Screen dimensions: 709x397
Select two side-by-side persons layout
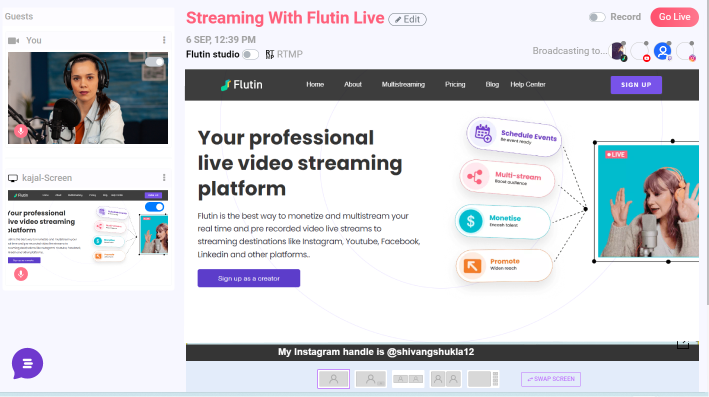[445, 379]
